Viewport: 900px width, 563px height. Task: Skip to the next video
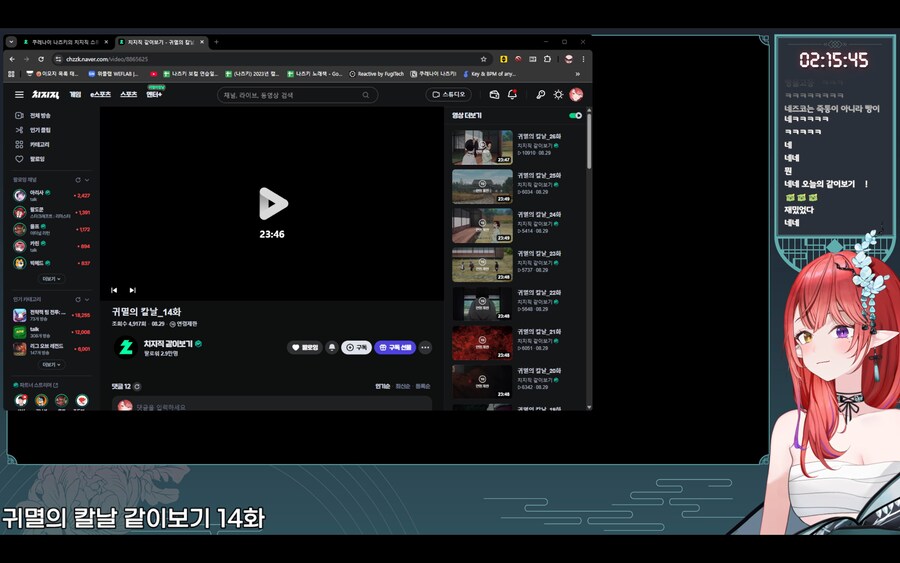pos(133,290)
